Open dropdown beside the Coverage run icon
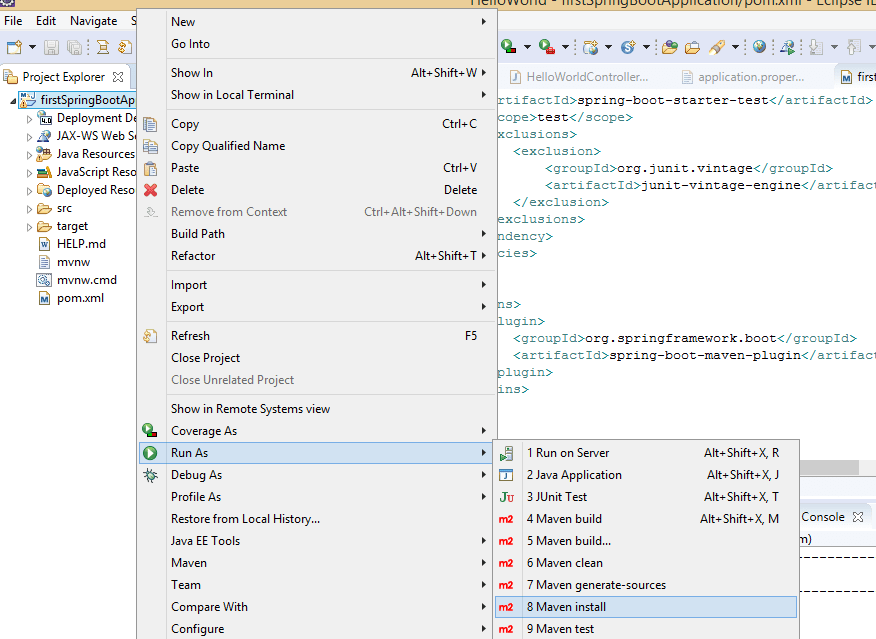Screen dimensions: 876x639 (527, 47)
